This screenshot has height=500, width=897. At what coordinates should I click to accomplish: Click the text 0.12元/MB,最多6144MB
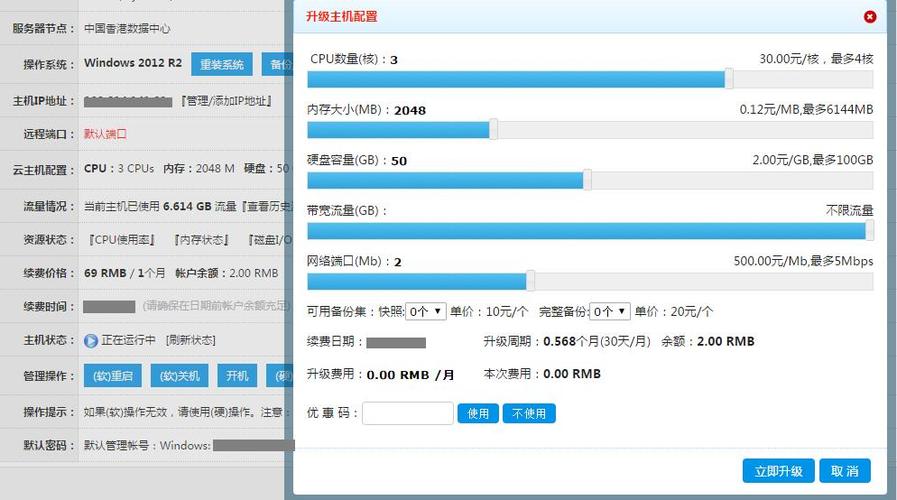click(x=807, y=109)
